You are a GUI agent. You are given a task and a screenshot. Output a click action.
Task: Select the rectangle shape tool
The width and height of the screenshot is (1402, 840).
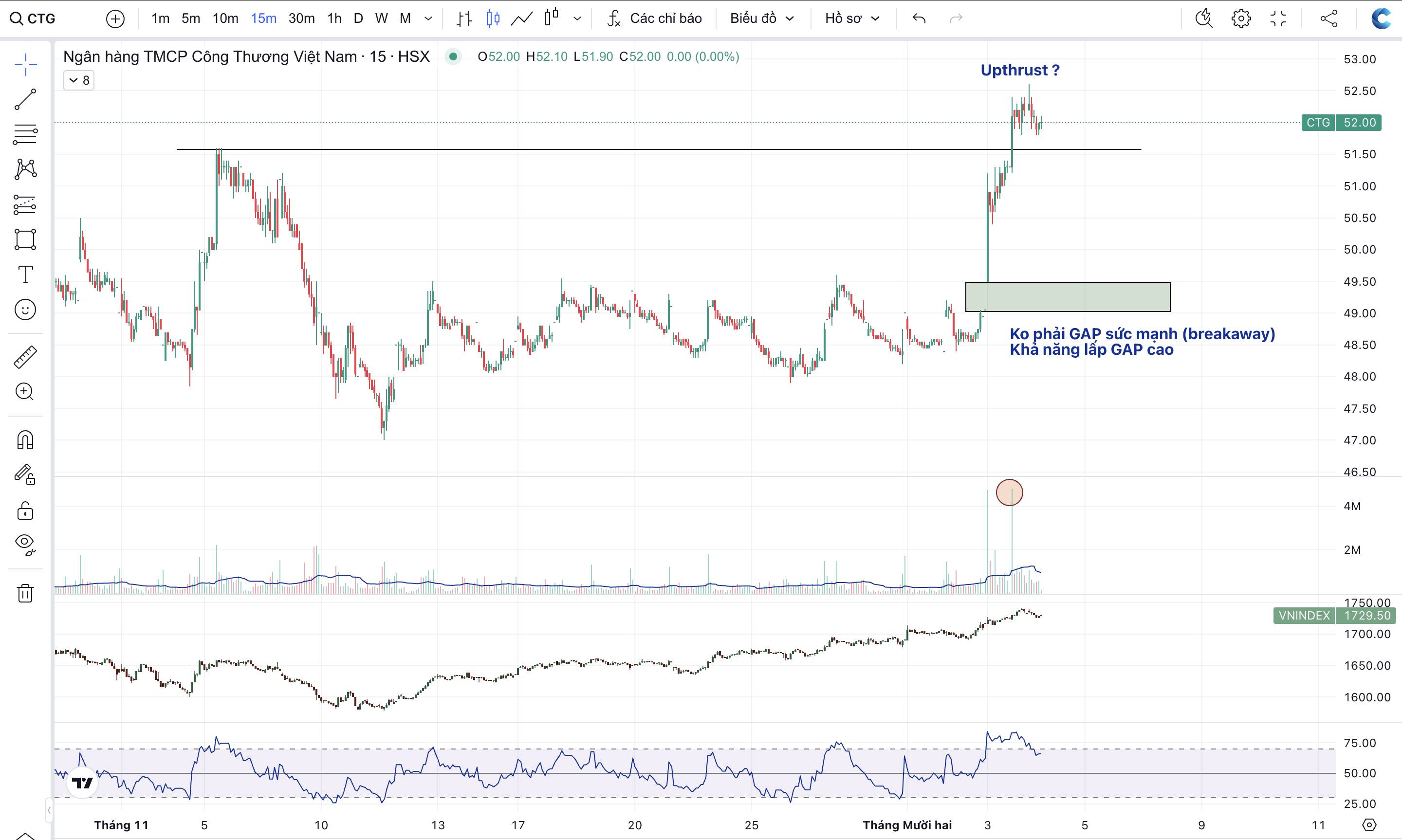(x=25, y=239)
